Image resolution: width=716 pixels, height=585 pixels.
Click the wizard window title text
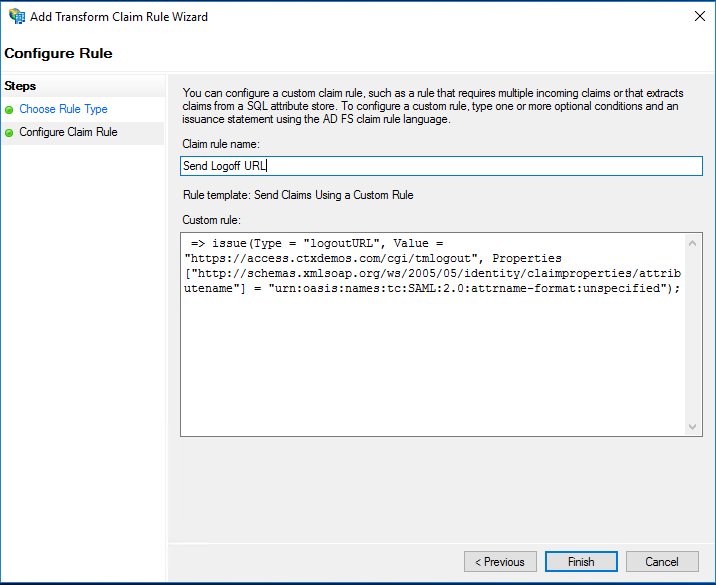point(119,17)
